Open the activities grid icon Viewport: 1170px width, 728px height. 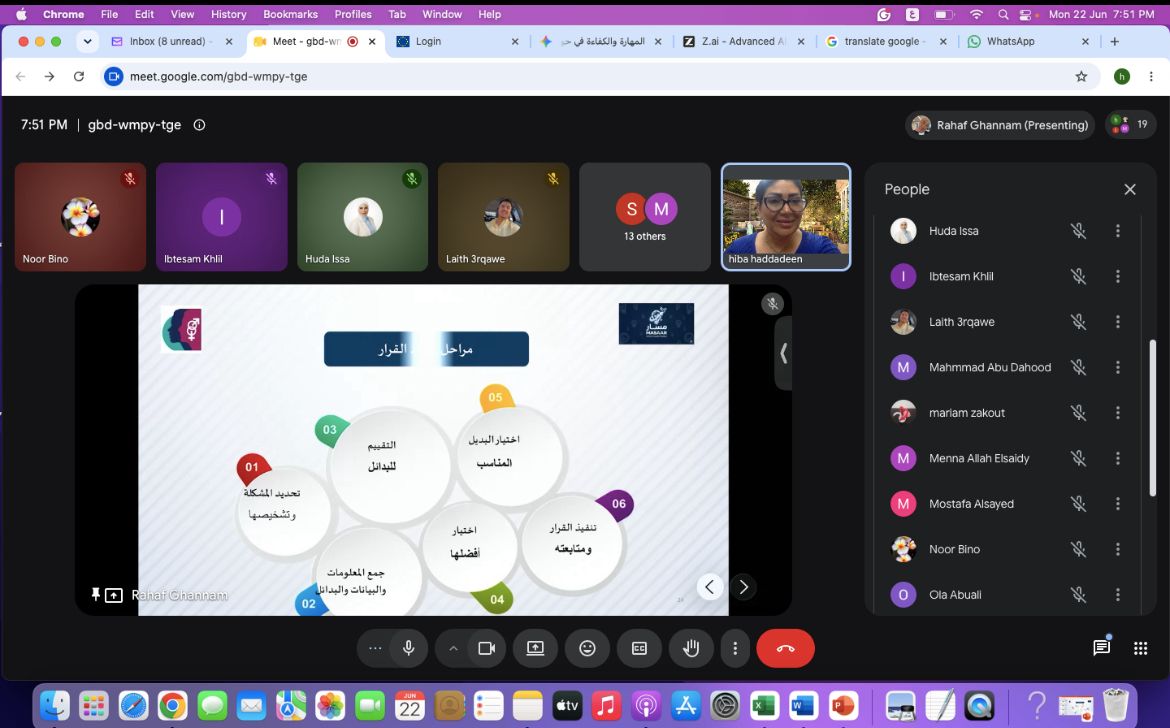coord(1140,648)
